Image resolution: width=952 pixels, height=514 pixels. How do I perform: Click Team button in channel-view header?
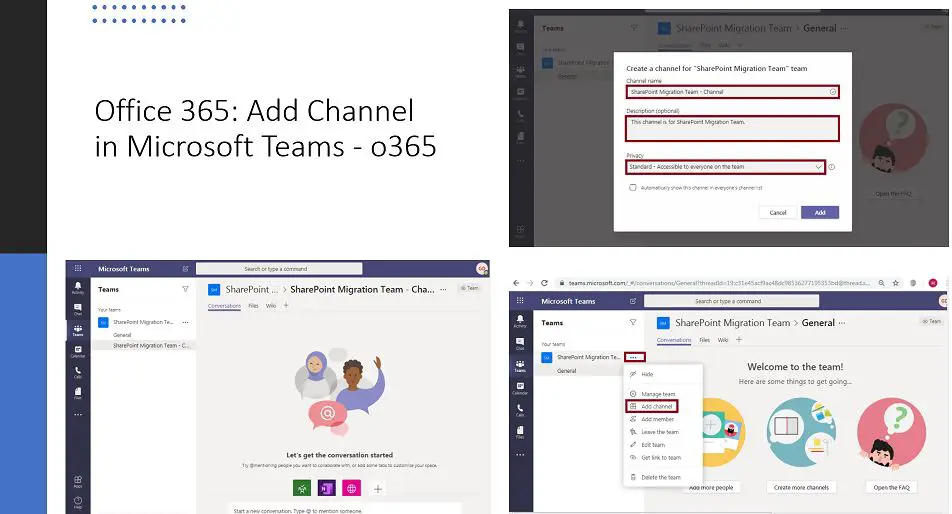pos(470,288)
